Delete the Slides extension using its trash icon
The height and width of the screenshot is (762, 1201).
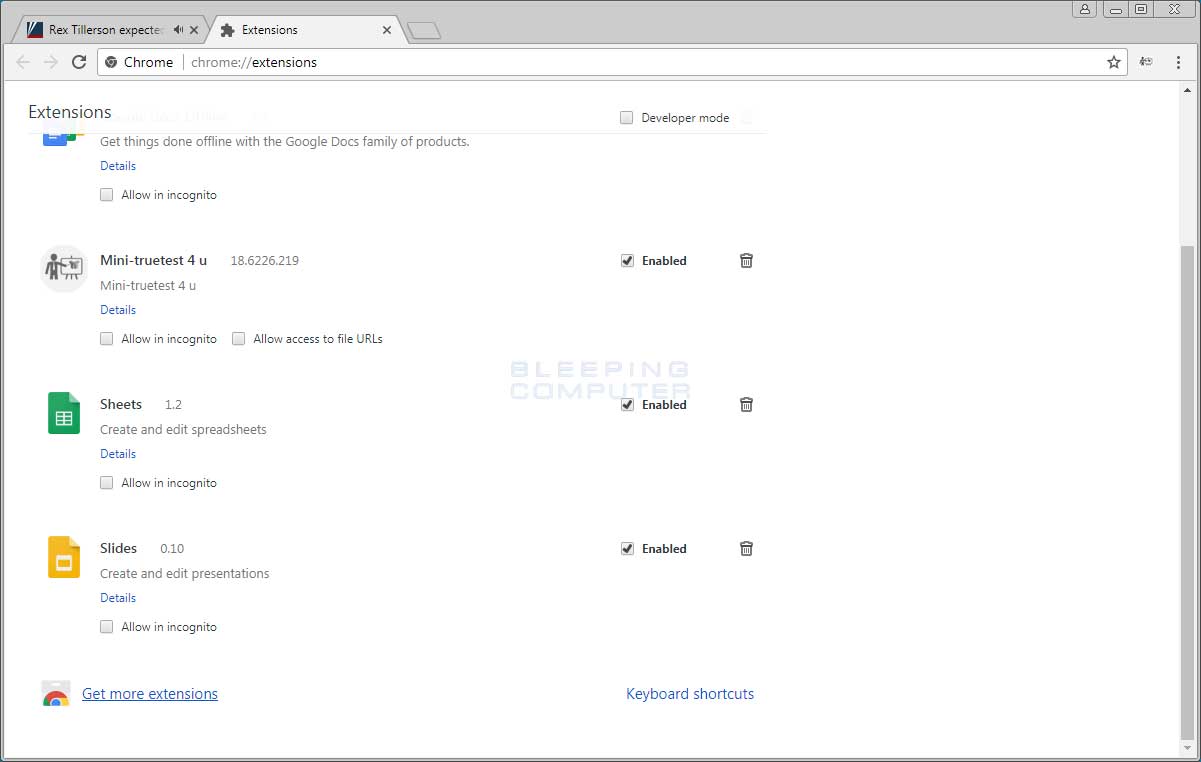[746, 548]
